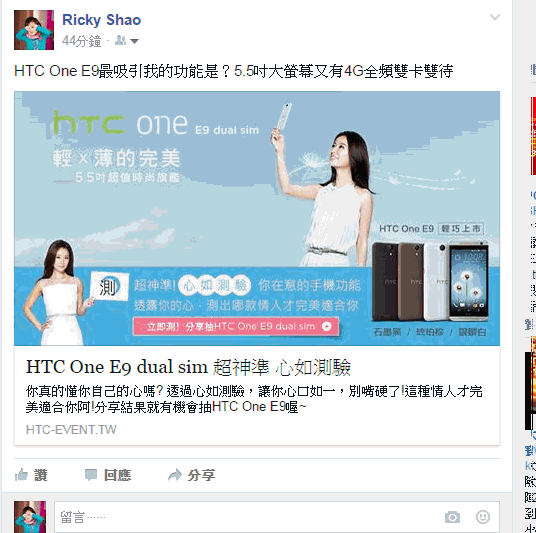
Task: Open the post options chevron at top right
Action: [495, 17]
